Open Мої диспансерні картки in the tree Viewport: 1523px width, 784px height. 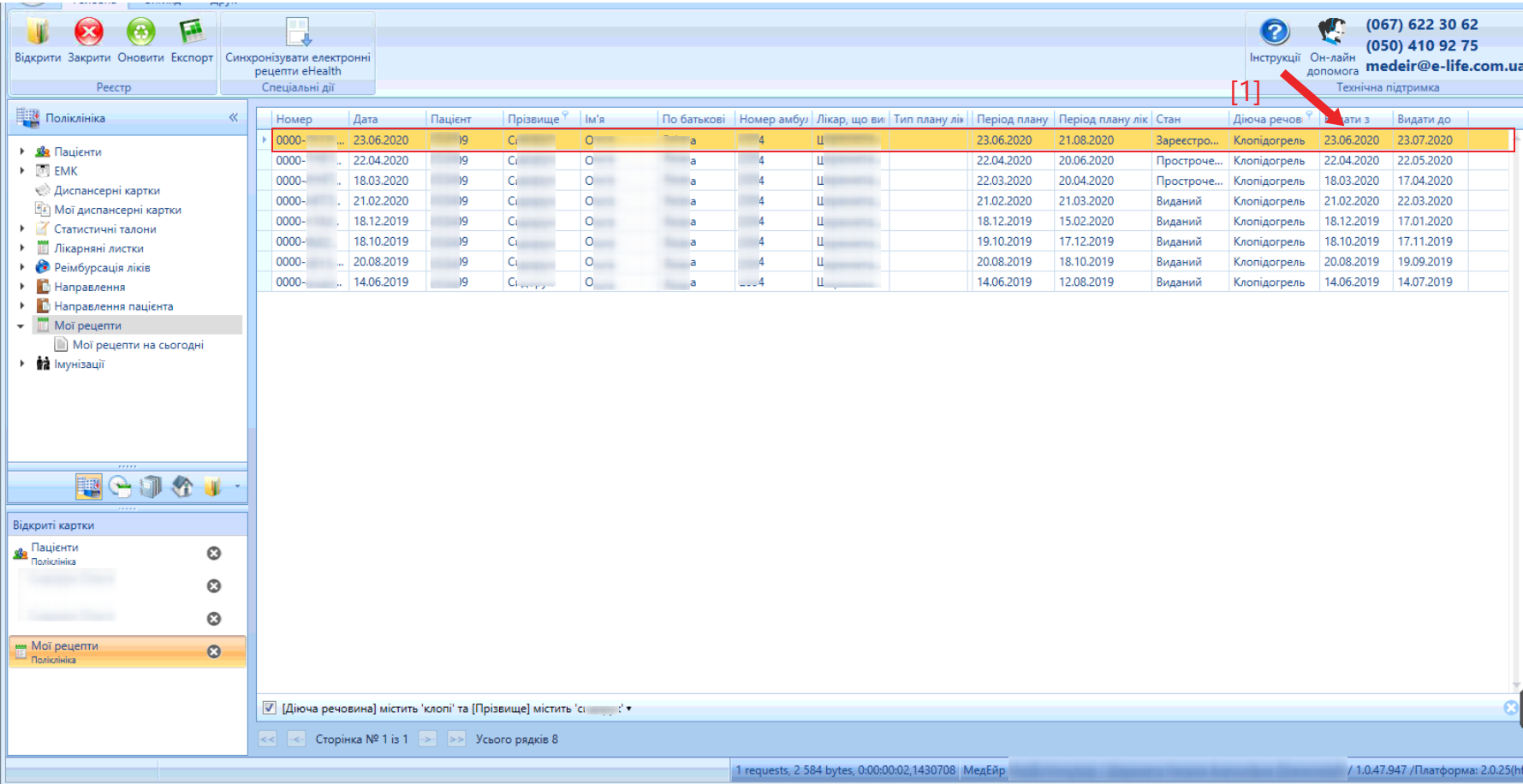pyautogui.click(x=118, y=210)
